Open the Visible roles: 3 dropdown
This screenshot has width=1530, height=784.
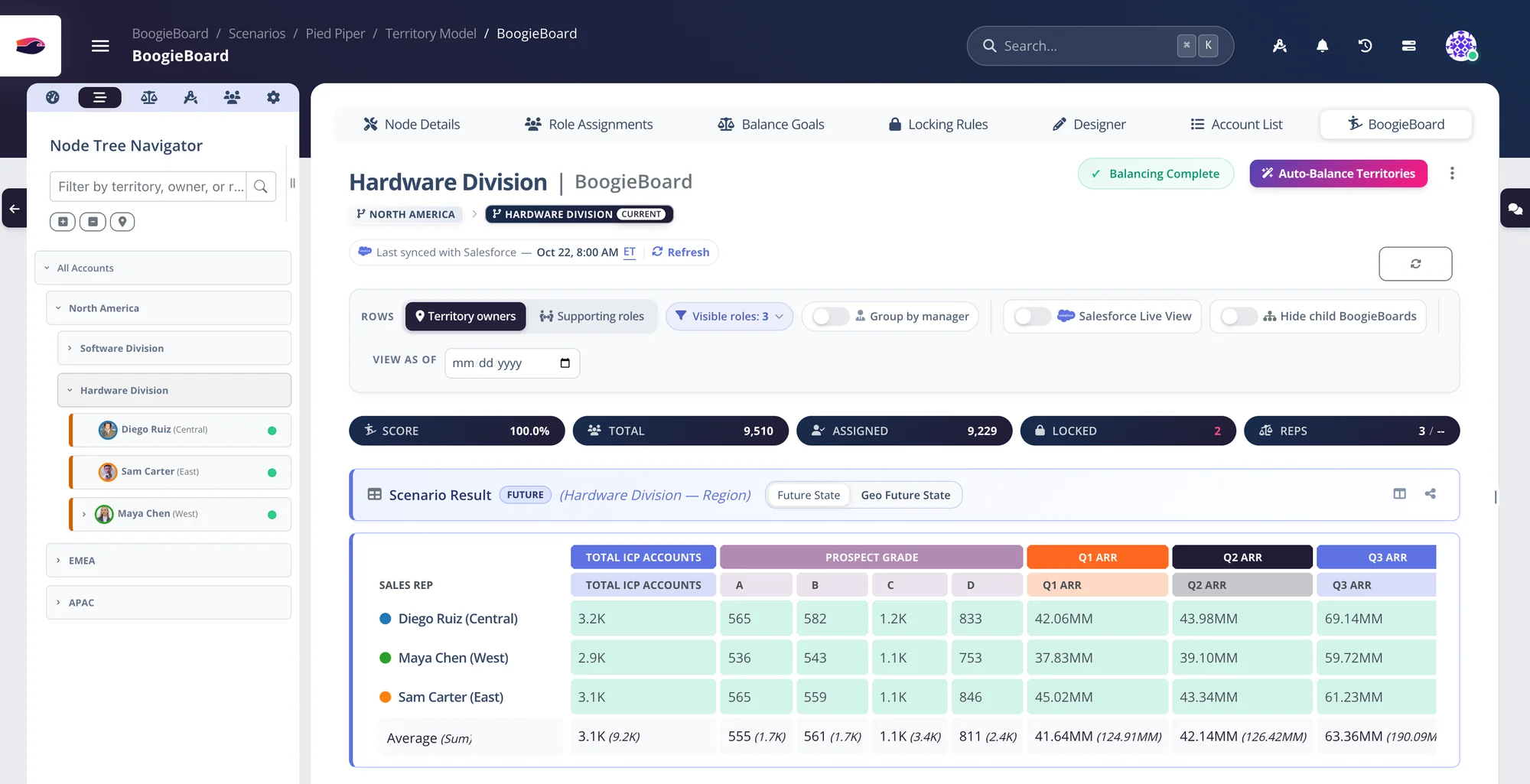pos(729,316)
